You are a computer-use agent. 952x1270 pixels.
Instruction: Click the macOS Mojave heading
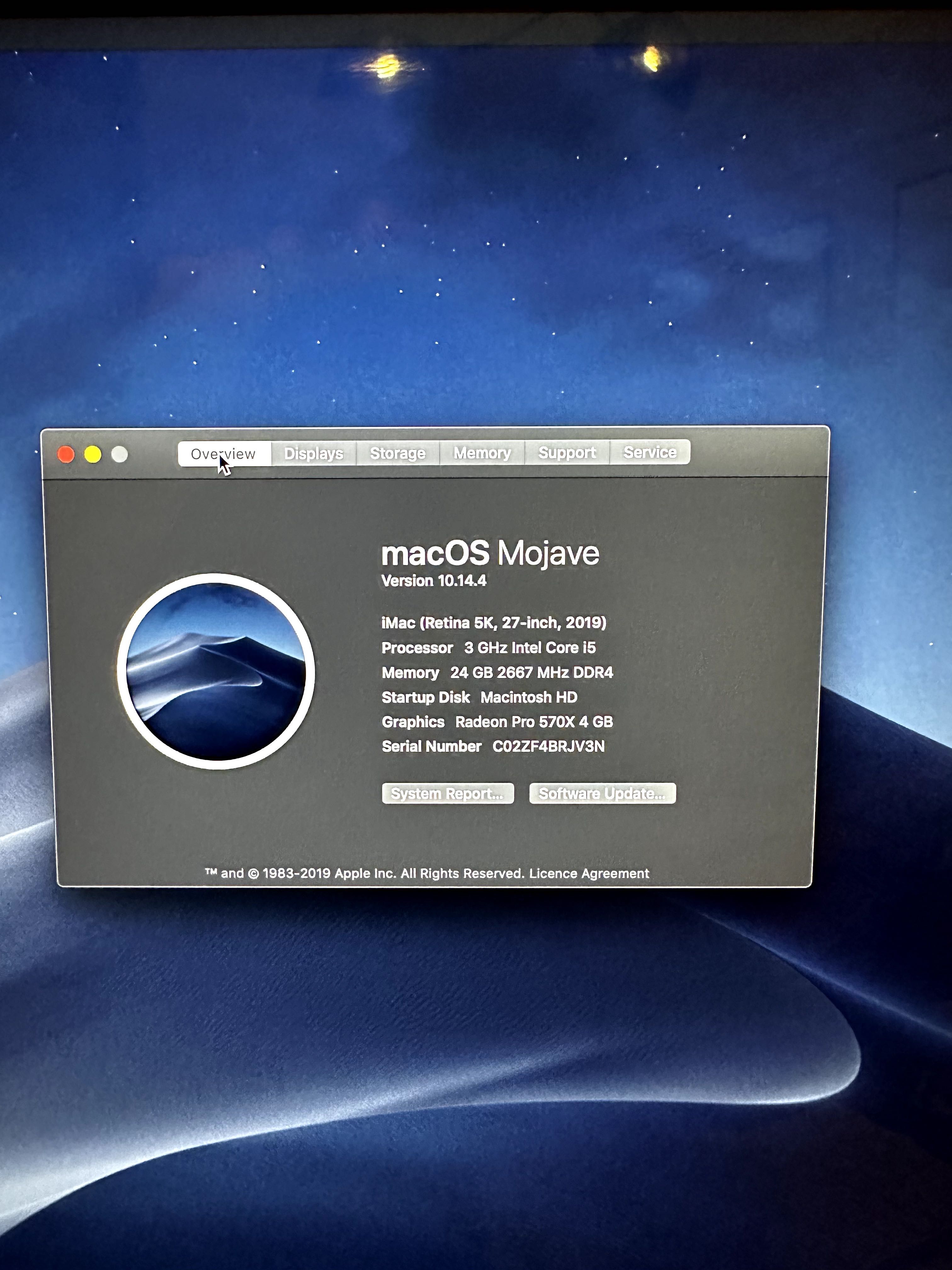(x=490, y=553)
